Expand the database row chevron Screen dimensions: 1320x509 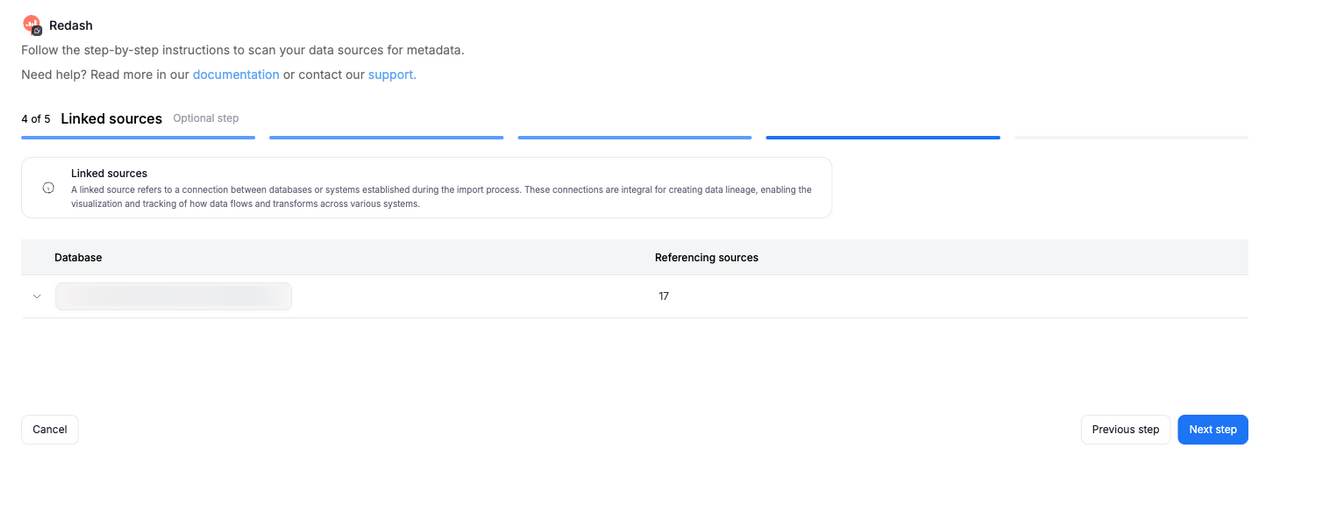[37, 296]
